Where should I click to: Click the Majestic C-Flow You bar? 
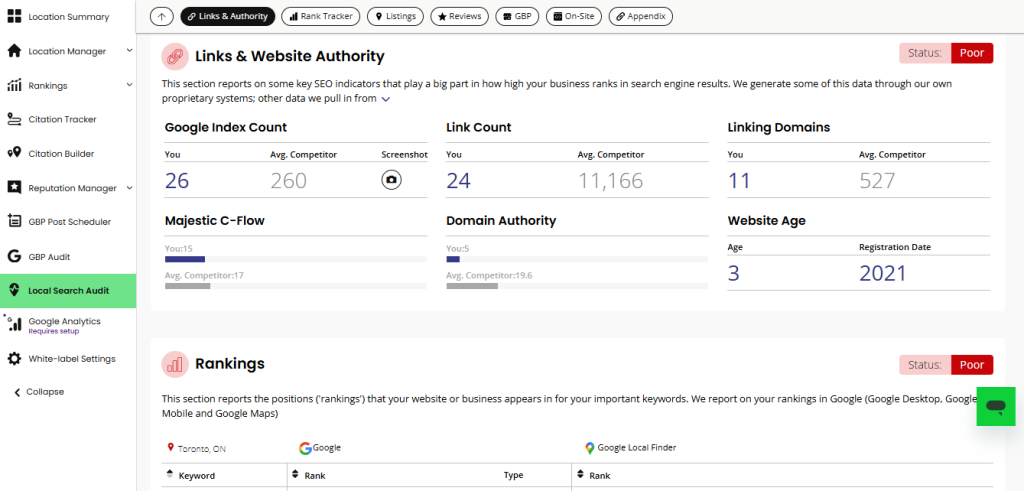[185, 259]
